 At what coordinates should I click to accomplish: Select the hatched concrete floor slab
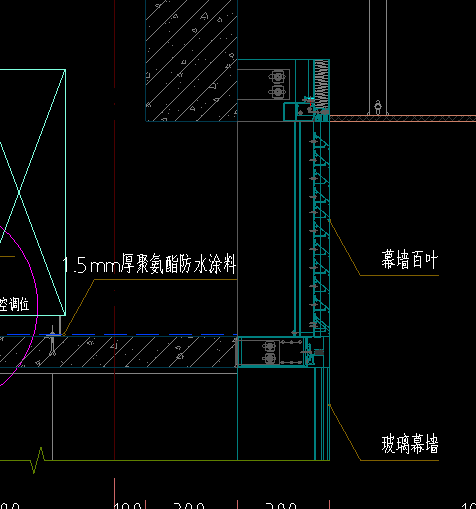point(118,352)
